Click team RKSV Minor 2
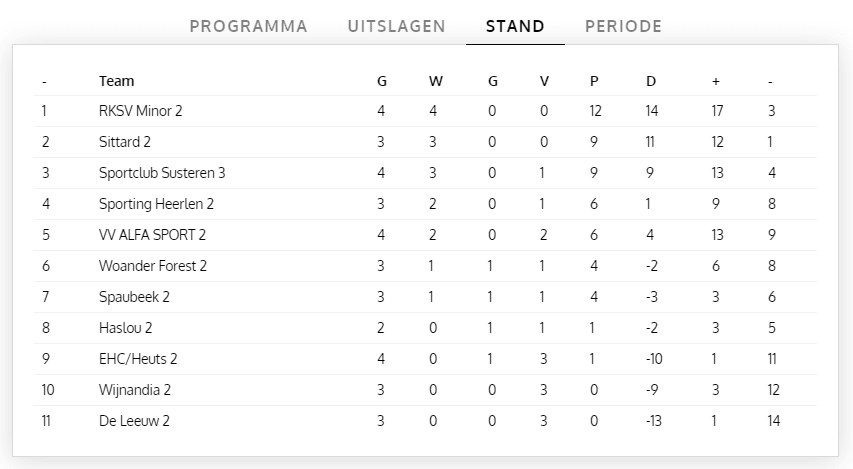The width and height of the screenshot is (853, 469). click(140, 111)
